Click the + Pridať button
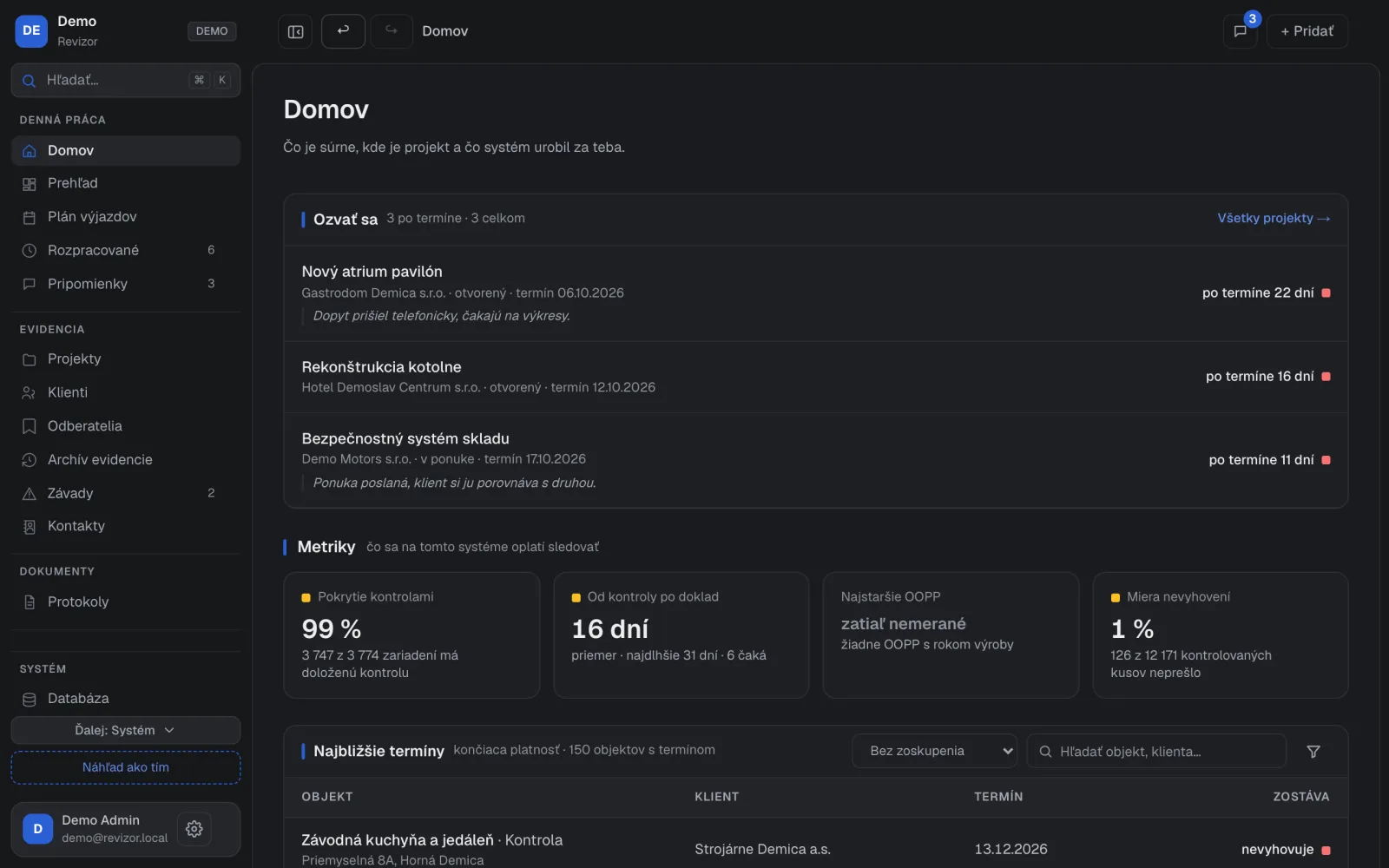The width and height of the screenshot is (1389, 868). coord(1307,31)
